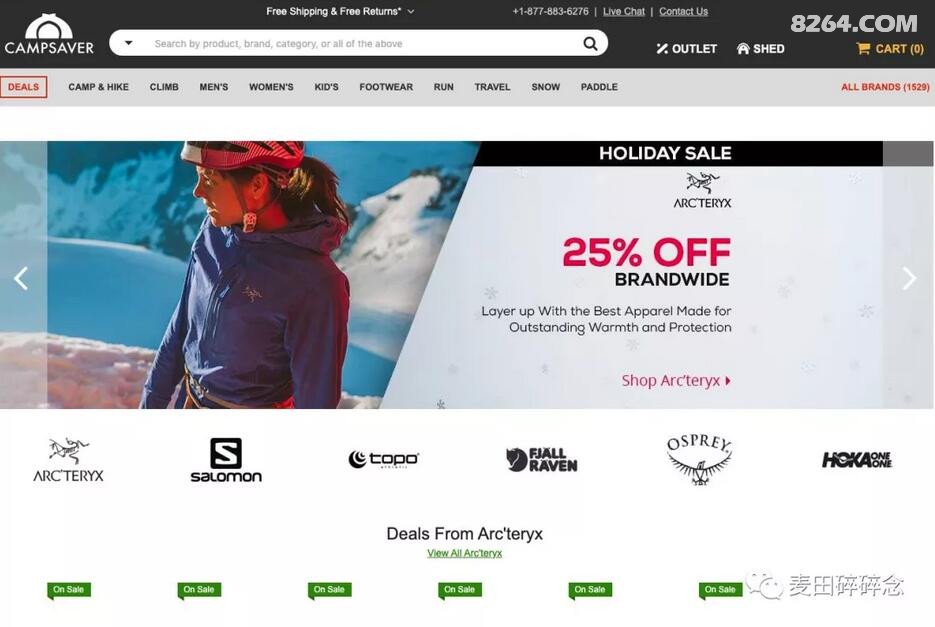
Task: Focus the product search field
Action: click(x=358, y=44)
